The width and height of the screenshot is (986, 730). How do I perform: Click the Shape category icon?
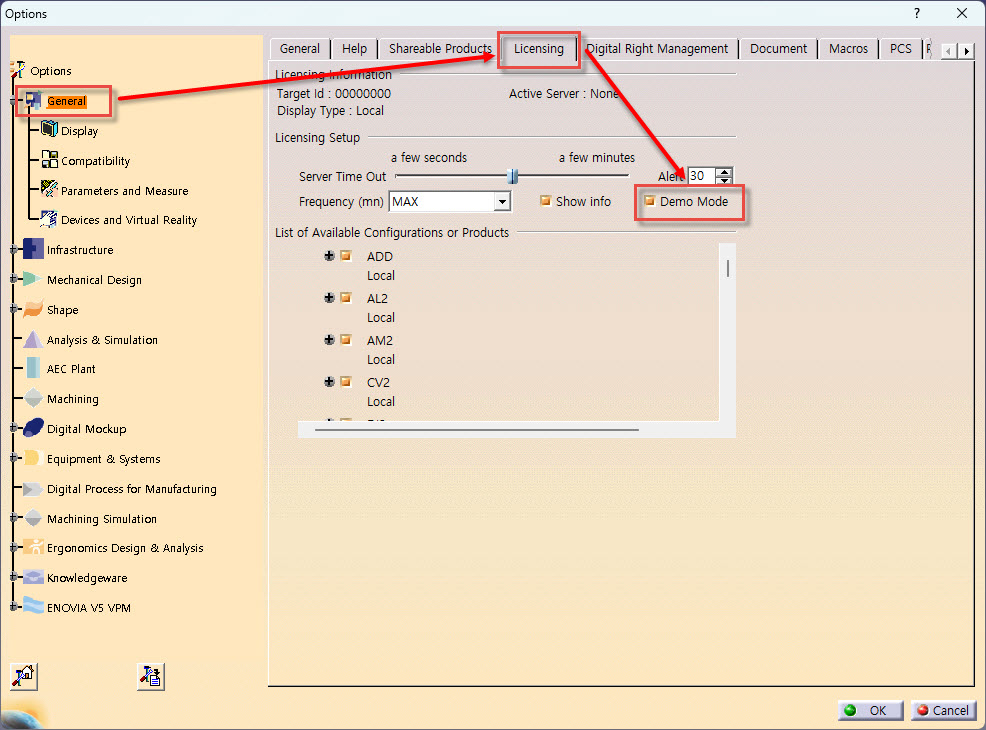coord(33,309)
